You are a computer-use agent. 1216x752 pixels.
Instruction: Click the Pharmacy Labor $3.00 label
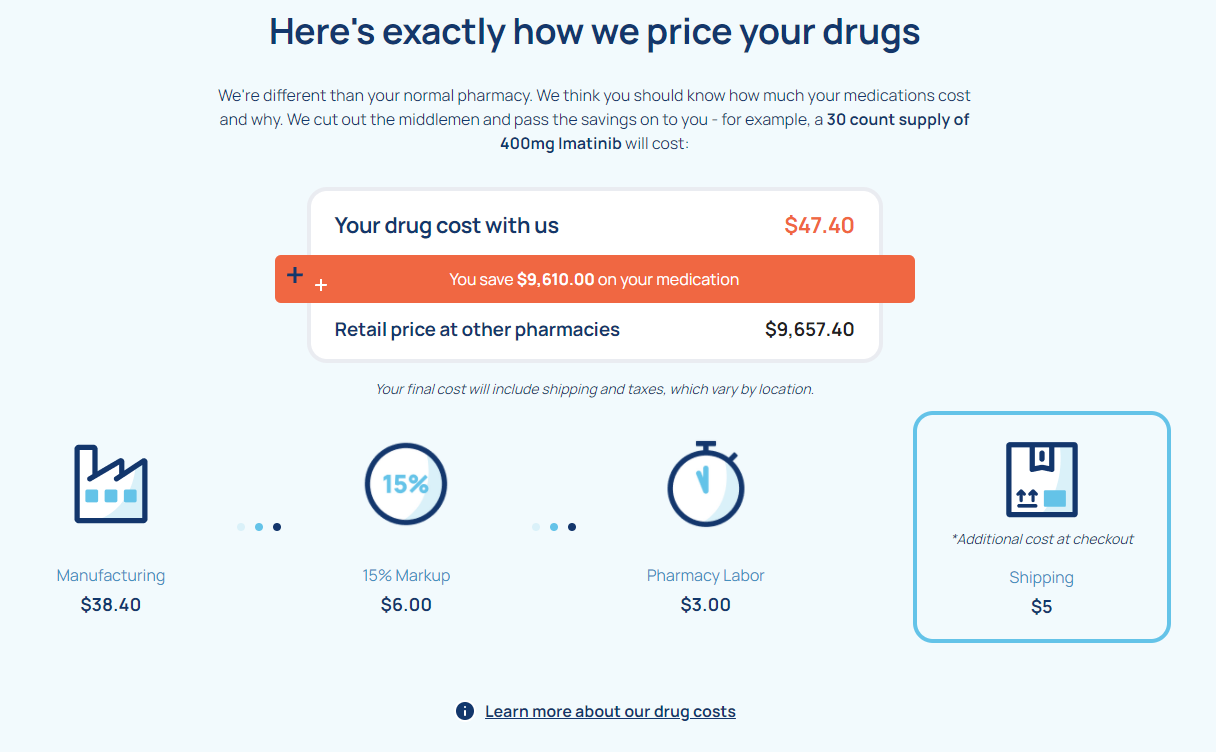[705, 590]
